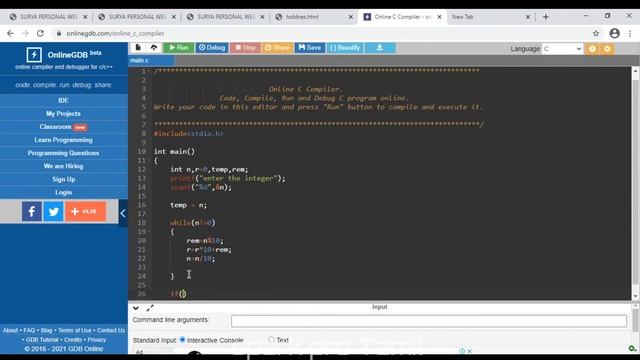Select Interactive Console radio button
The height and width of the screenshot is (360, 640).
[182, 340]
